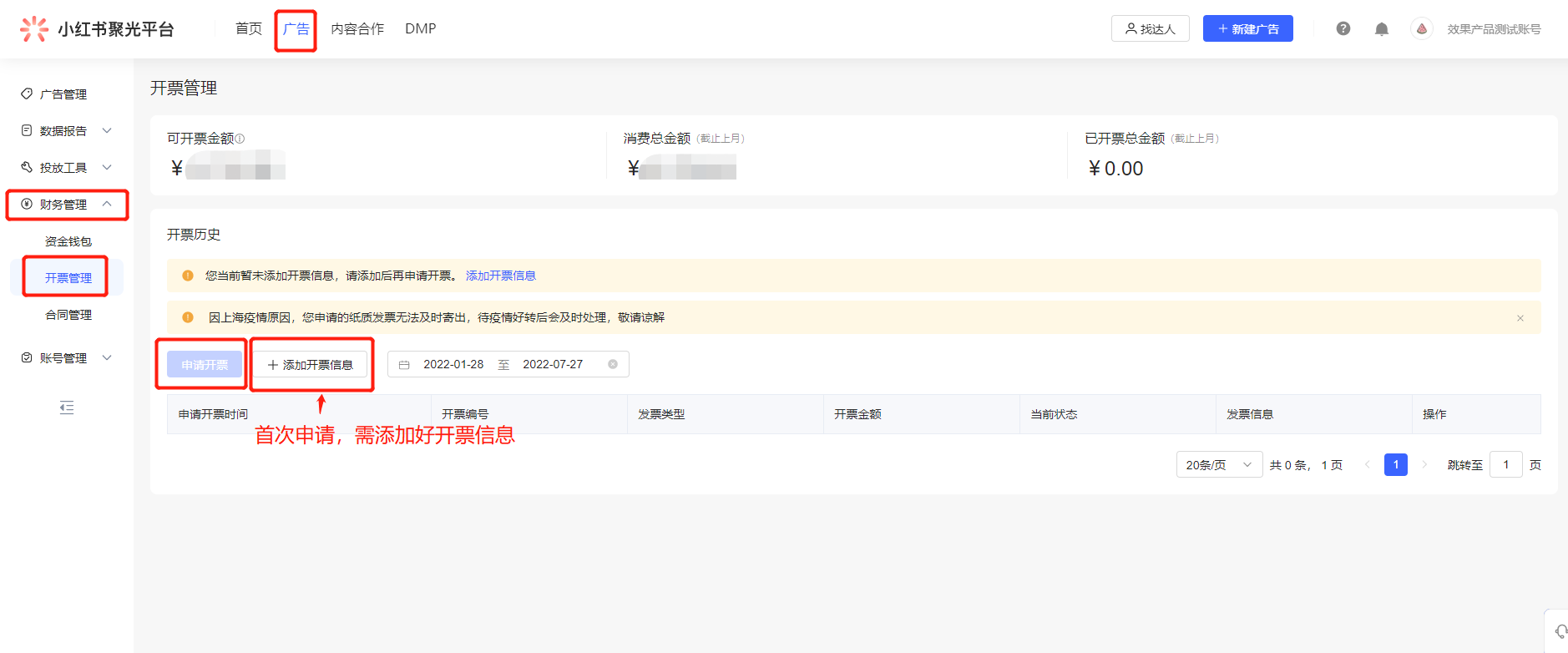This screenshot has height=653, width=1568.
Task: Expand the 投放工具 sidebar menu
Action: point(66,168)
